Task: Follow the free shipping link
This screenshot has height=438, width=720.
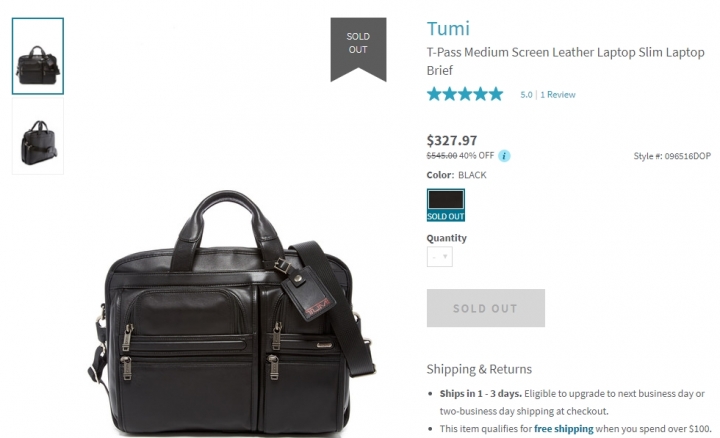Action: coord(563,428)
